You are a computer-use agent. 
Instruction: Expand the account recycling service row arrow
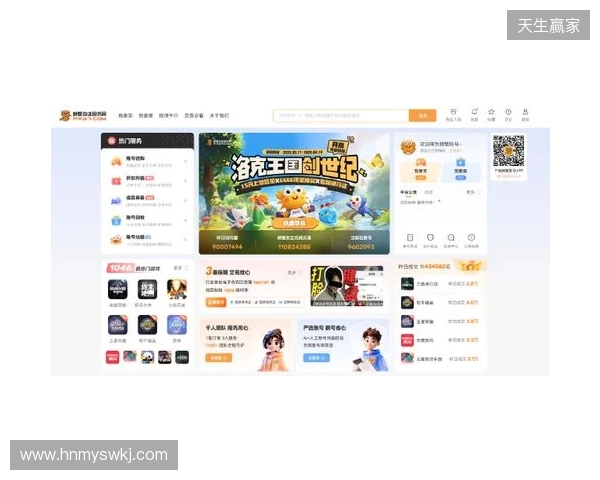[187, 218]
